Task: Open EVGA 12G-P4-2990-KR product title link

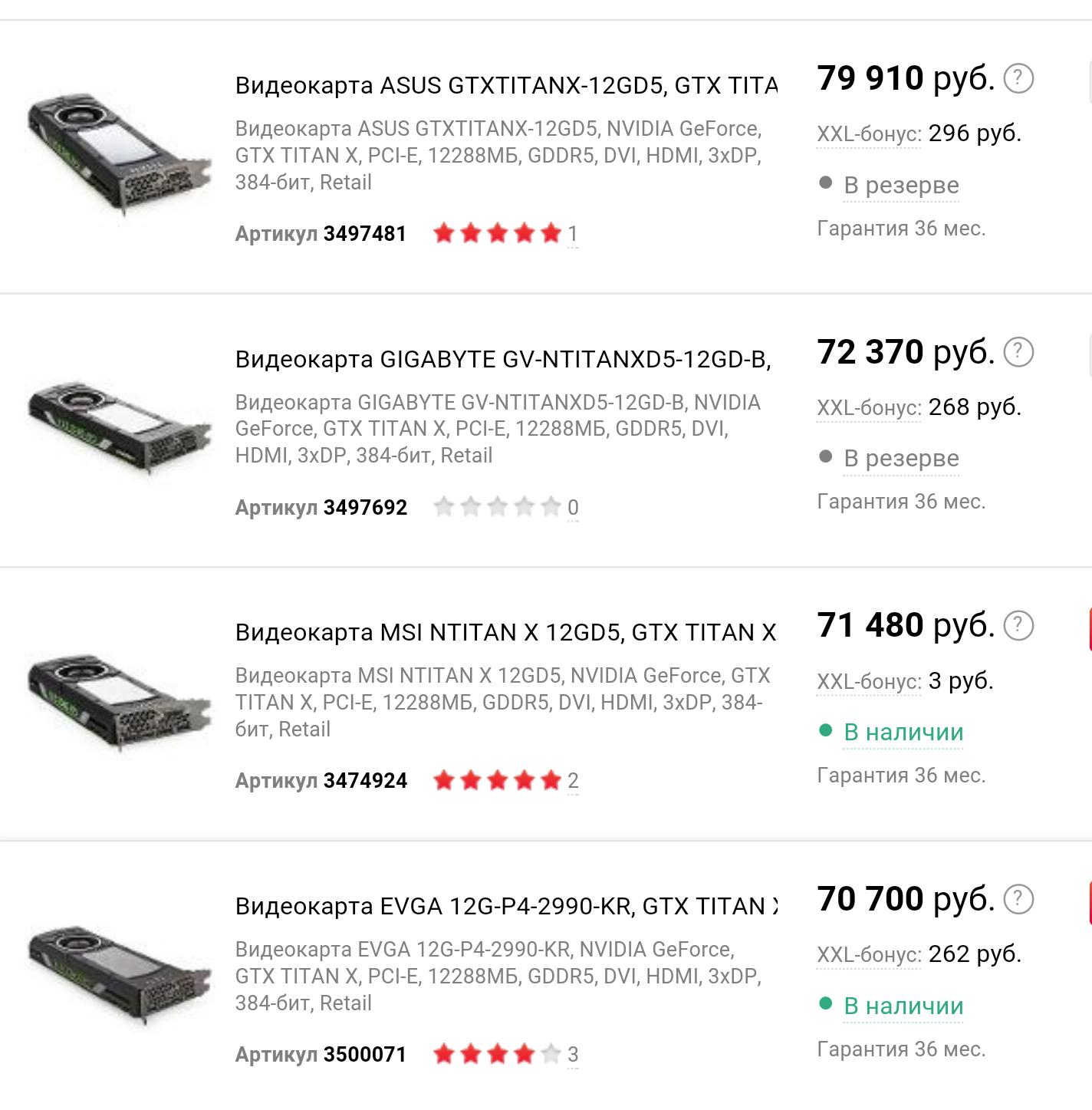Action: [x=506, y=906]
